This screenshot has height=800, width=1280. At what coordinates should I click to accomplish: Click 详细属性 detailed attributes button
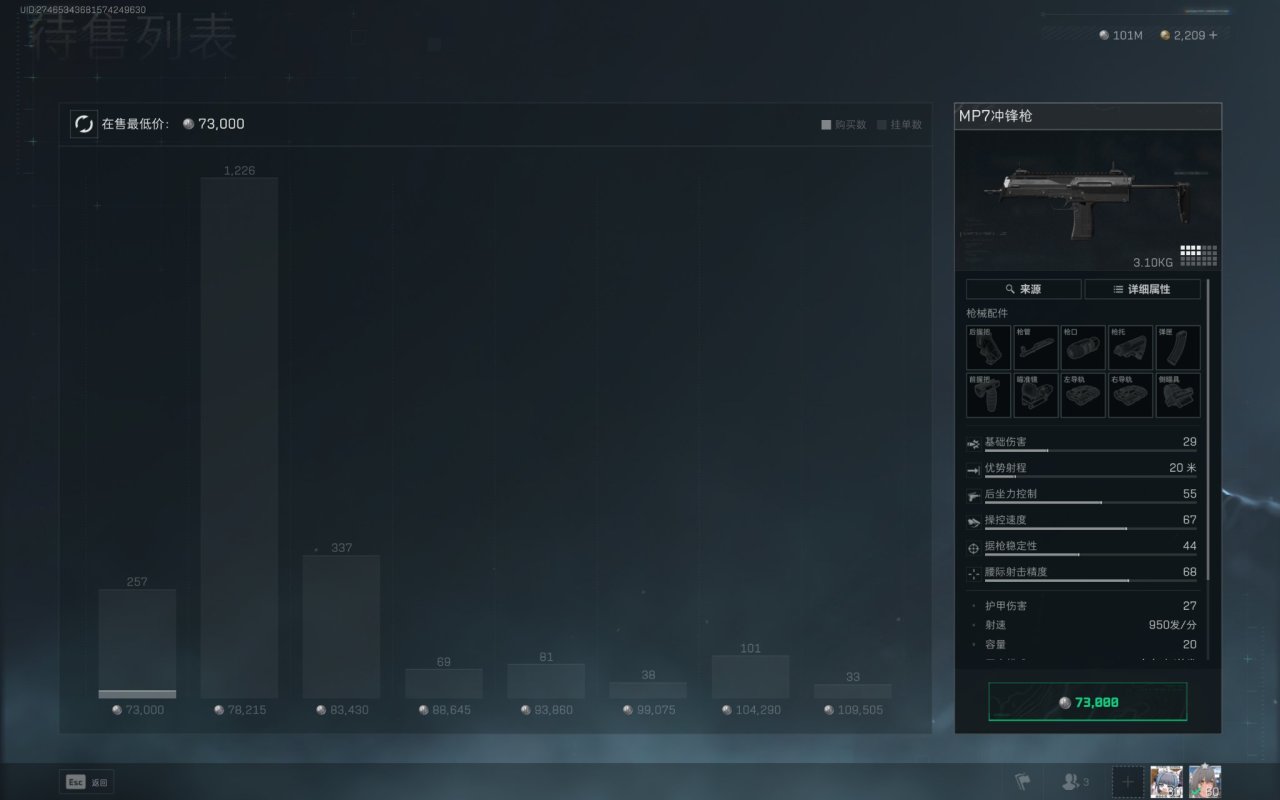point(1142,289)
